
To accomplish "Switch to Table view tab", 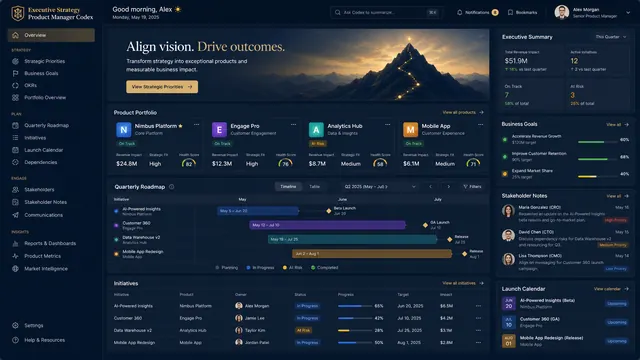I will click(314, 187).
